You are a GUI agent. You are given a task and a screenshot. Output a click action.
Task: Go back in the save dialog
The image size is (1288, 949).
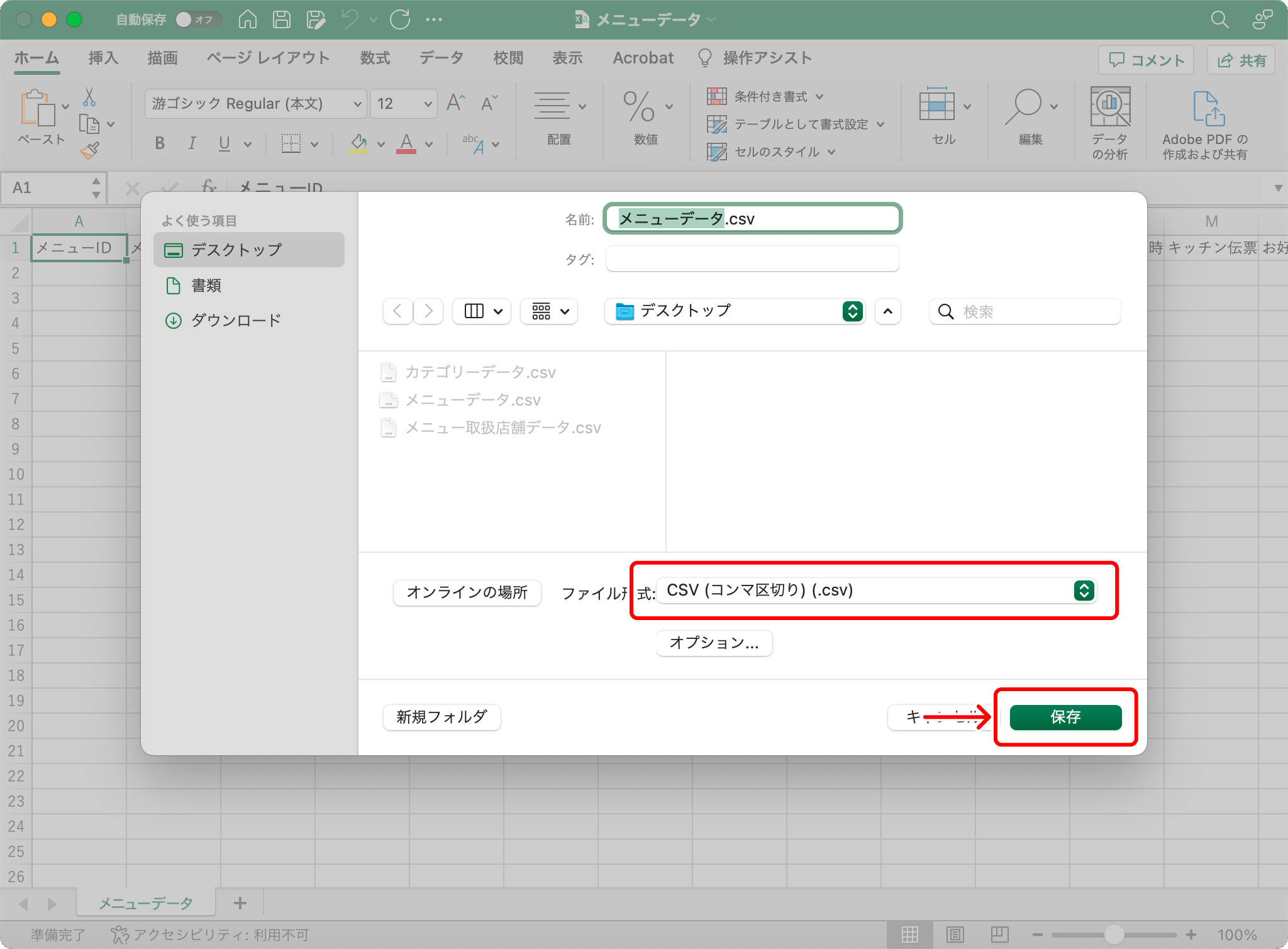pos(397,311)
